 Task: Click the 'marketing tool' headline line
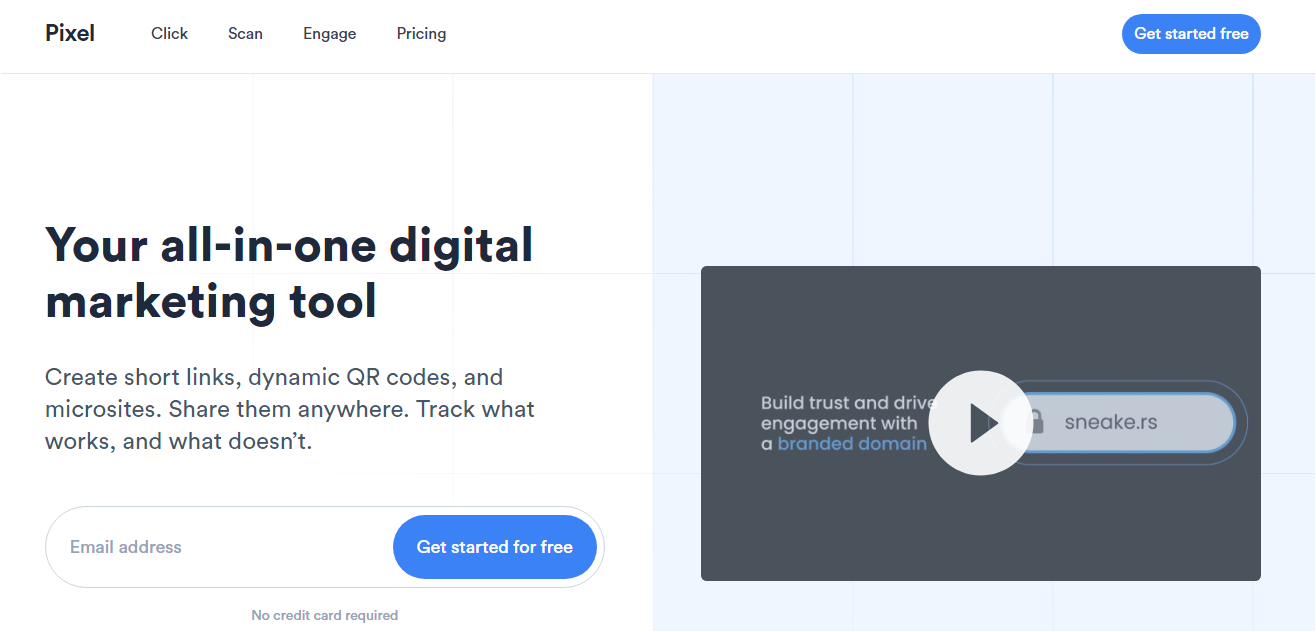pos(211,301)
